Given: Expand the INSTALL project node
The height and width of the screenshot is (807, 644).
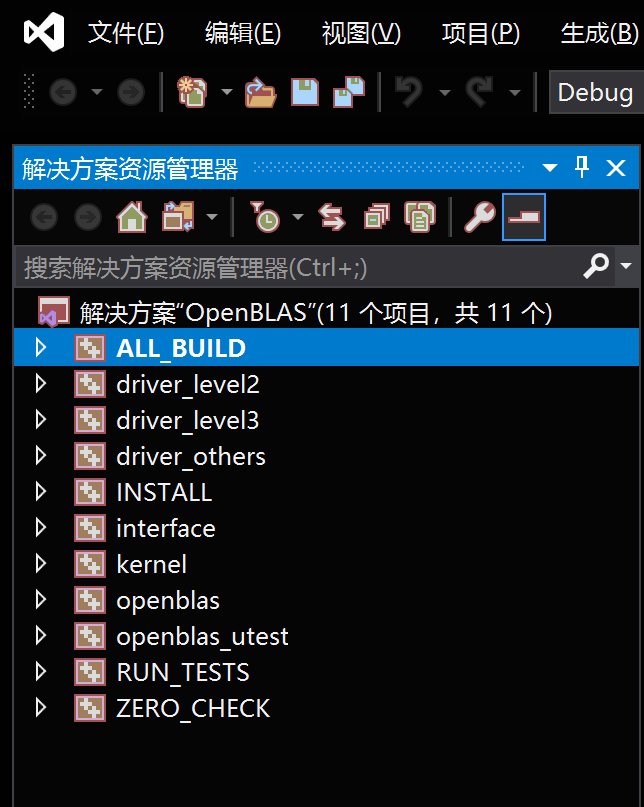Looking at the screenshot, I should (x=41, y=492).
